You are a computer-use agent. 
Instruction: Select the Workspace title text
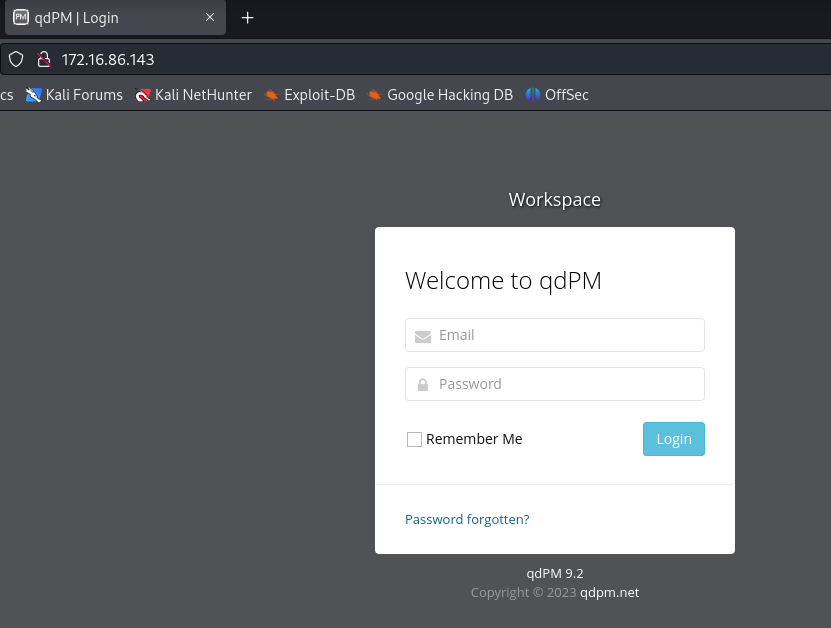(x=554, y=200)
